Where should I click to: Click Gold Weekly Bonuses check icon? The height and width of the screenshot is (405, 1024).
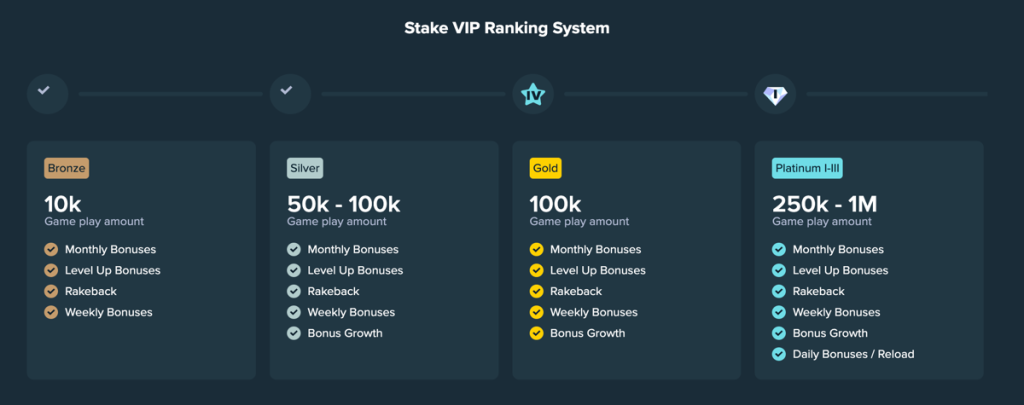pos(537,312)
